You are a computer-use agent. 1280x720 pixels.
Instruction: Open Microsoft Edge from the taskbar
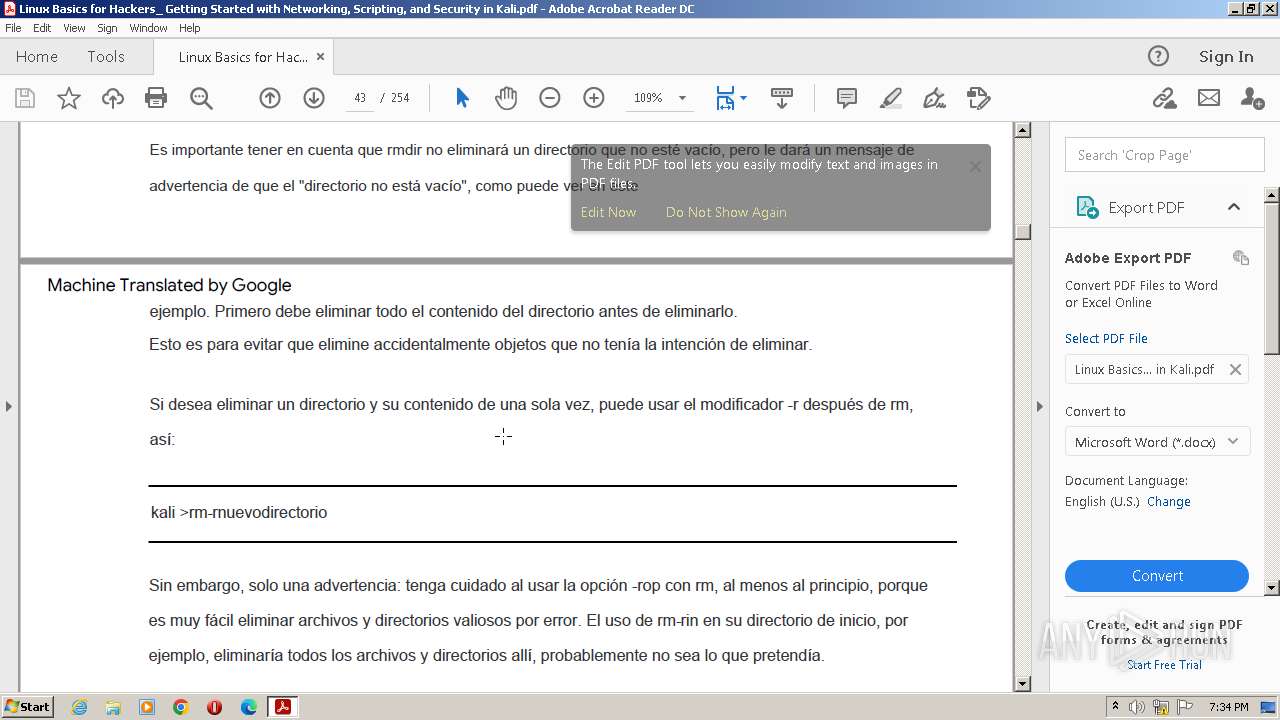pyautogui.click(x=249, y=707)
